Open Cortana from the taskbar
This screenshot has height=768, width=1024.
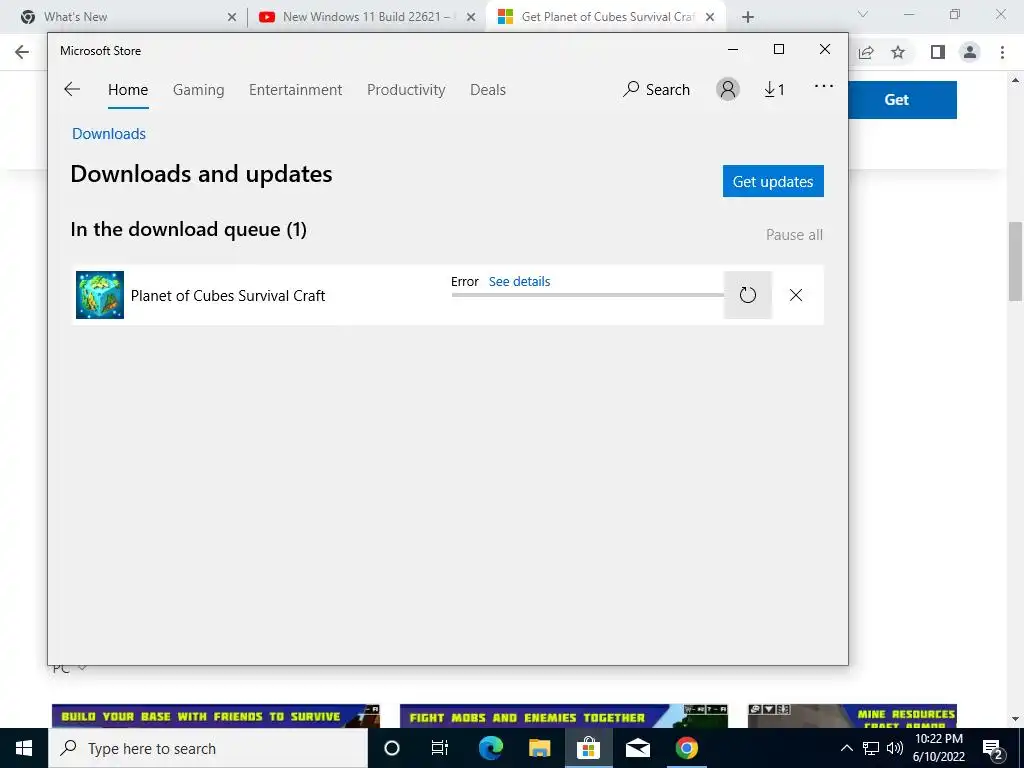(392, 748)
